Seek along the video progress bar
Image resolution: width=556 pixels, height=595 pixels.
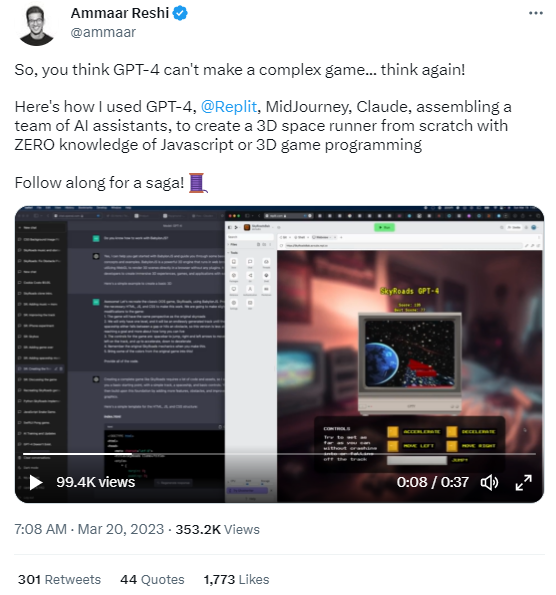279,453
